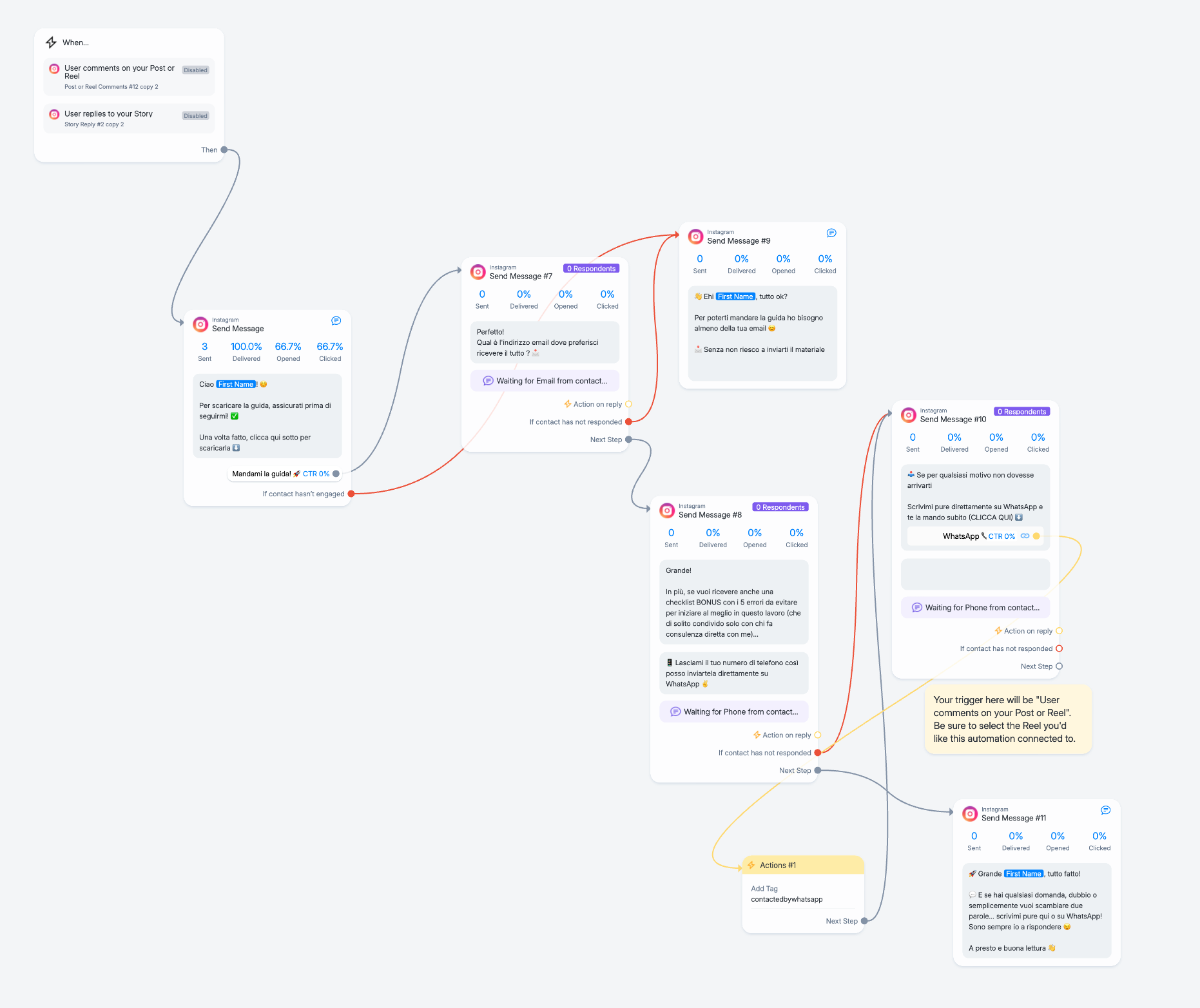The image size is (1200, 1008).
Task: Click the yellow WhatsApp button connector dot
Action: coord(1036,536)
